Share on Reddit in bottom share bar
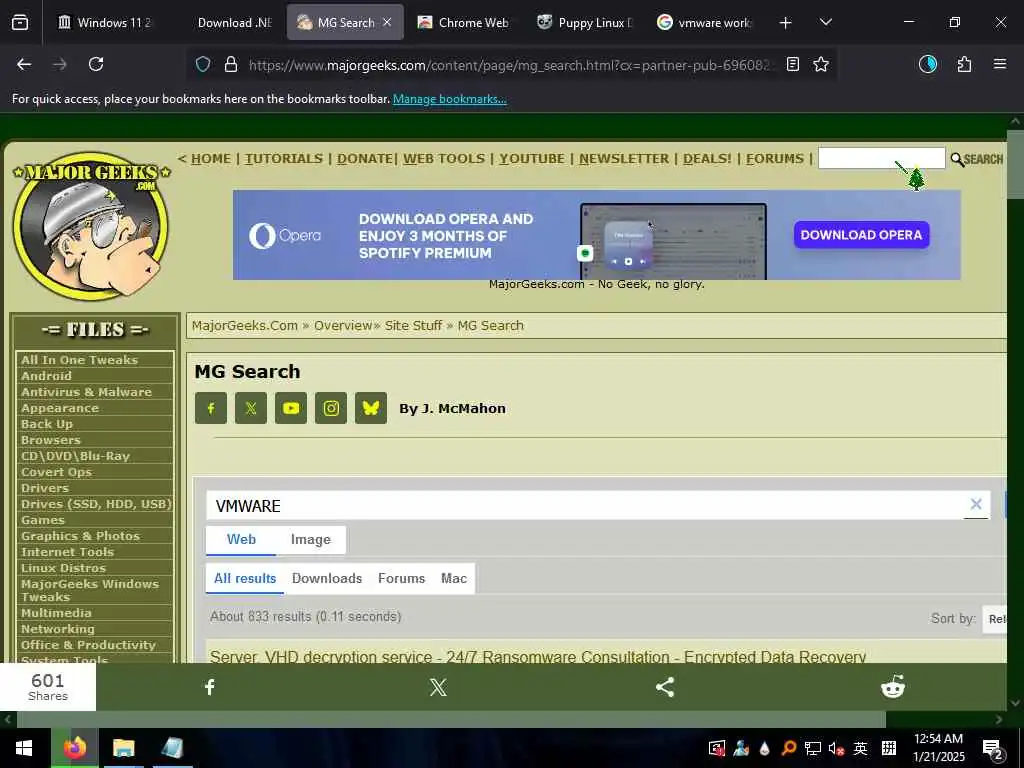 (x=893, y=687)
